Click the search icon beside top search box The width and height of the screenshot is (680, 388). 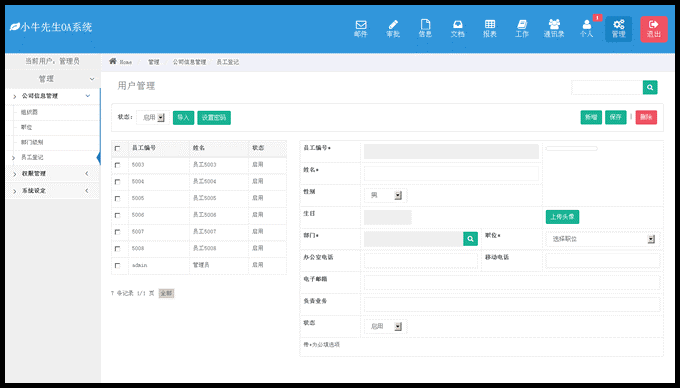pyautogui.click(x=650, y=87)
